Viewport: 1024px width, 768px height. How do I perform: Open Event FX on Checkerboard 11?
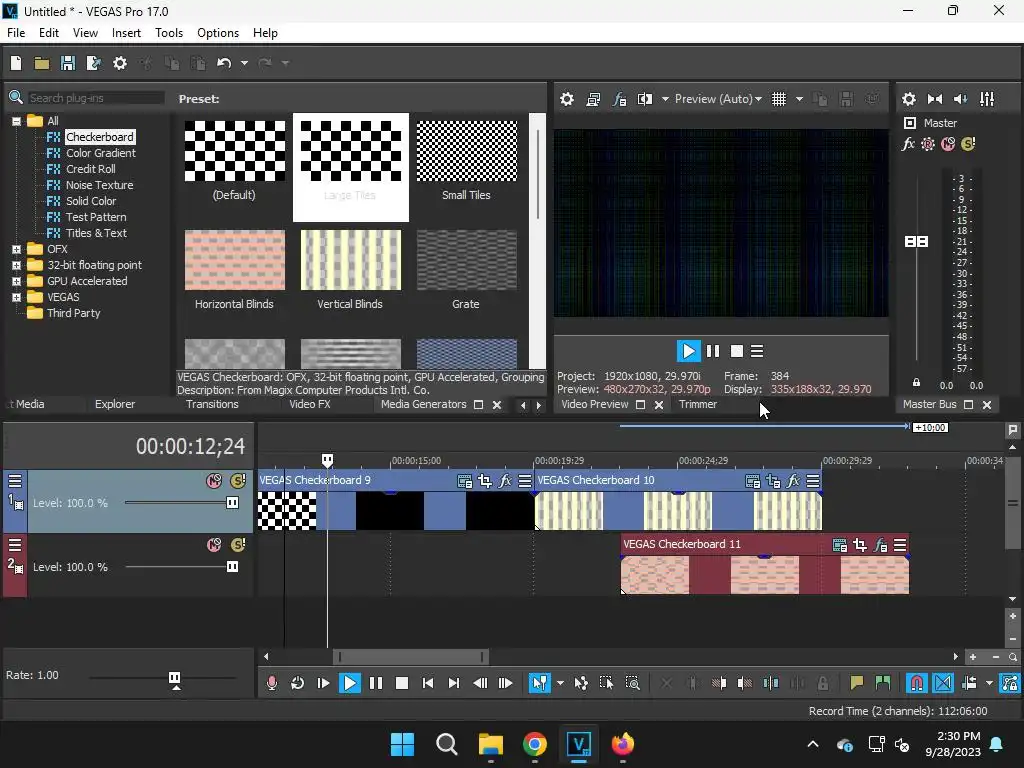point(880,545)
